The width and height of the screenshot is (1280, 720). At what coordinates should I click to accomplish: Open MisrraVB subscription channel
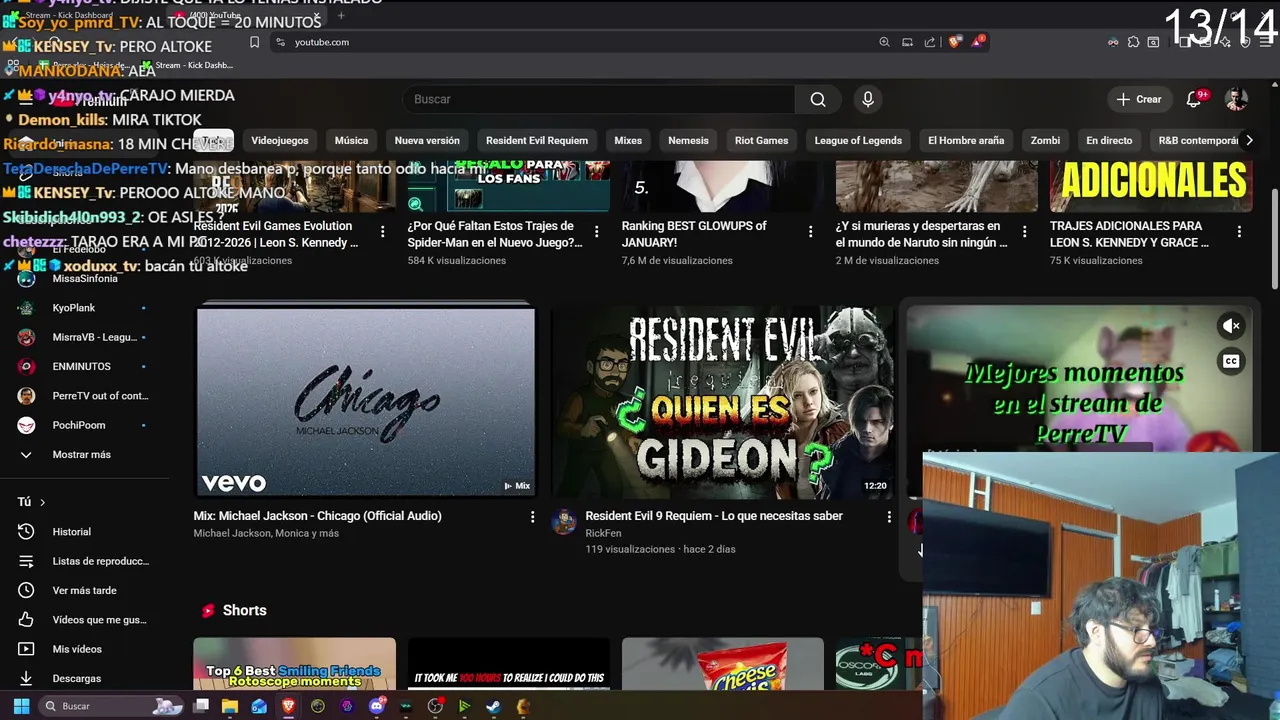85,337
